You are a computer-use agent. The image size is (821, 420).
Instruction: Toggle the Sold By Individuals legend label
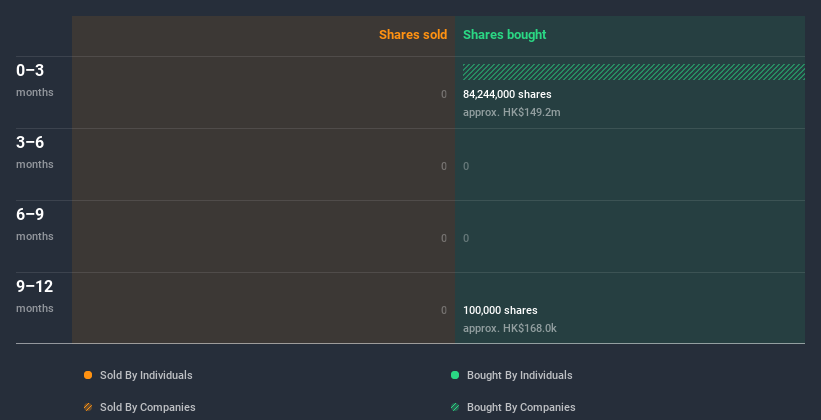[x=146, y=375]
